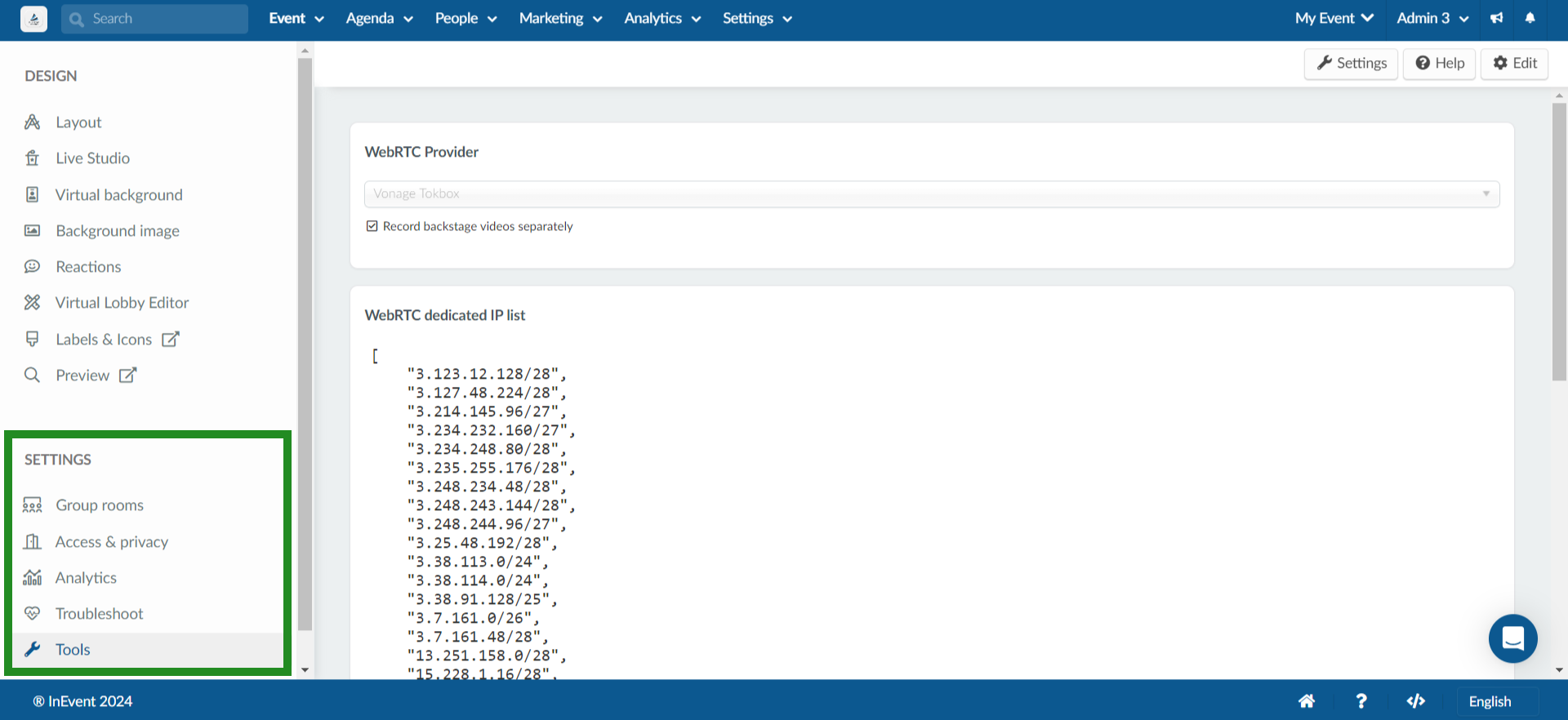Image resolution: width=1568 pixels, height=720 pixels.
Task: Click the megaphone announcements icon
Action: tap(1496, 18)
